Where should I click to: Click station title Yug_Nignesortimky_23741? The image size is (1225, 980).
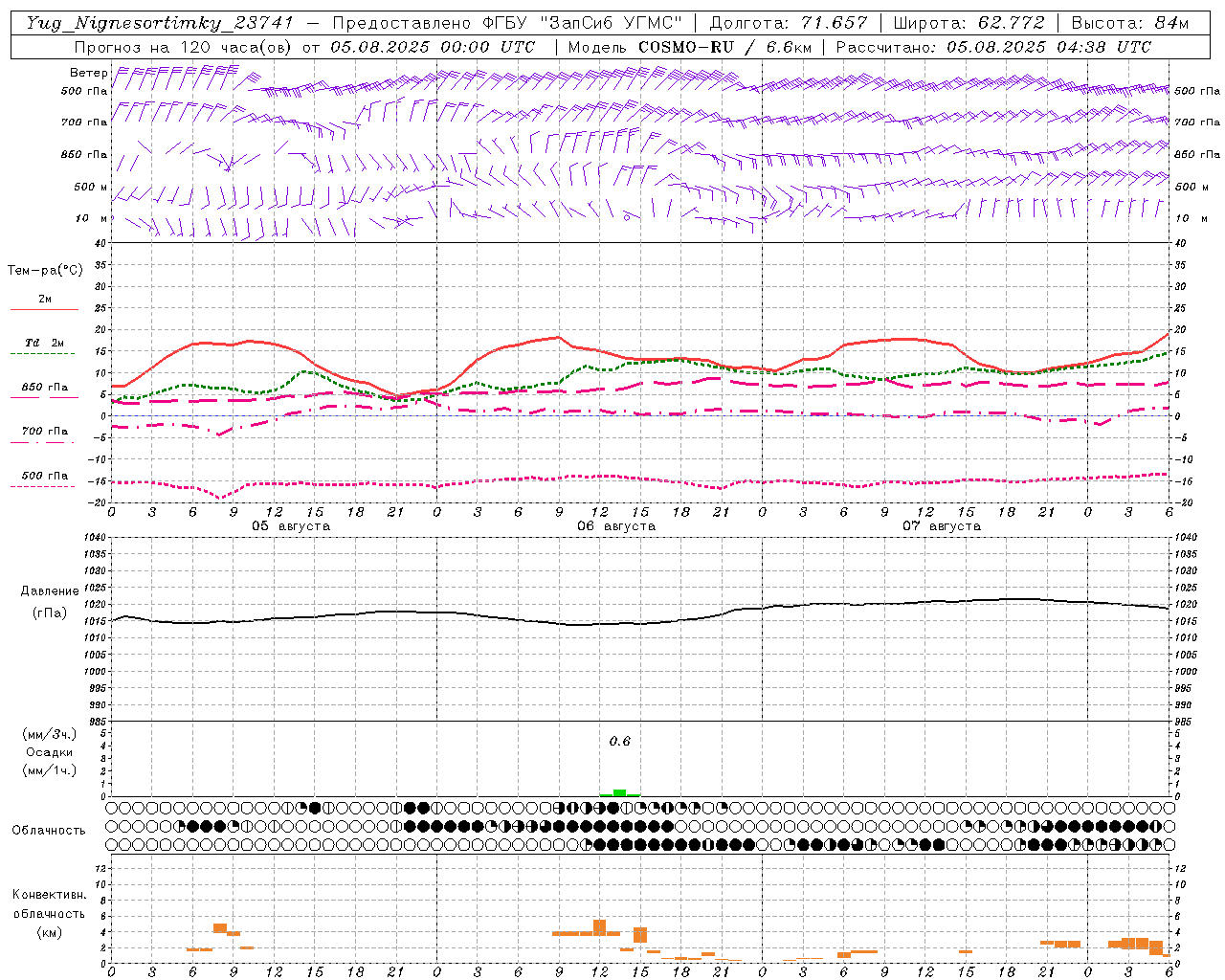point(160,23)
